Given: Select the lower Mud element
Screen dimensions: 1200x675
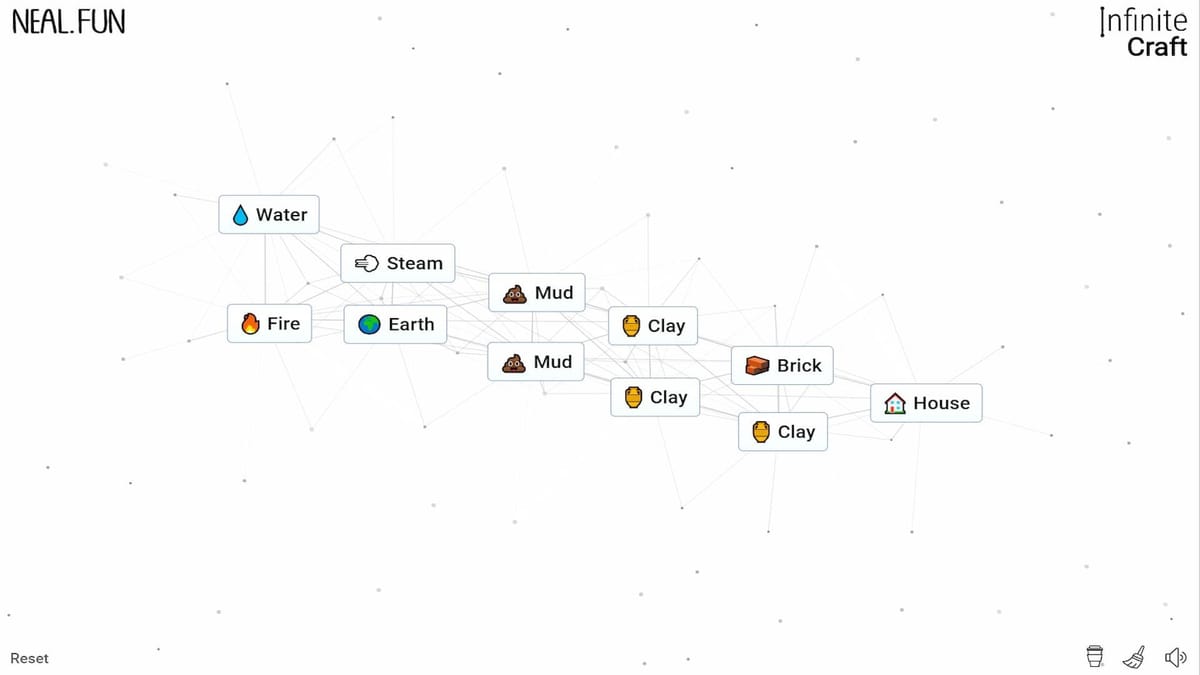Looking at the screenshot, I should click(x=536, y=362).
